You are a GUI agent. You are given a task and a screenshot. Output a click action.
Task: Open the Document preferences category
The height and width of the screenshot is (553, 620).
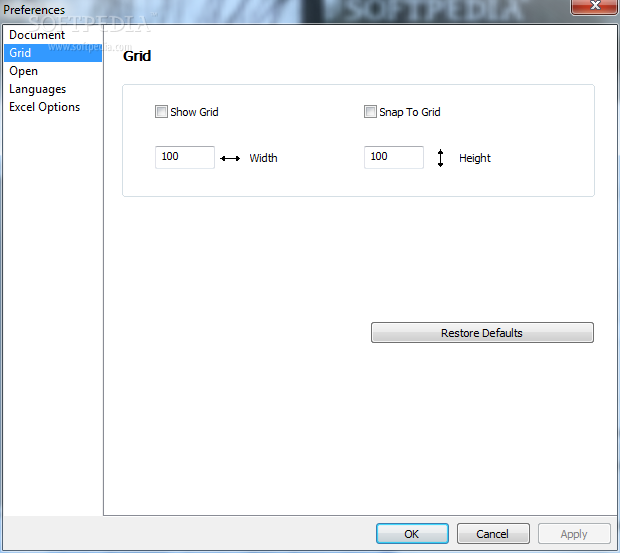pos(53,35)
